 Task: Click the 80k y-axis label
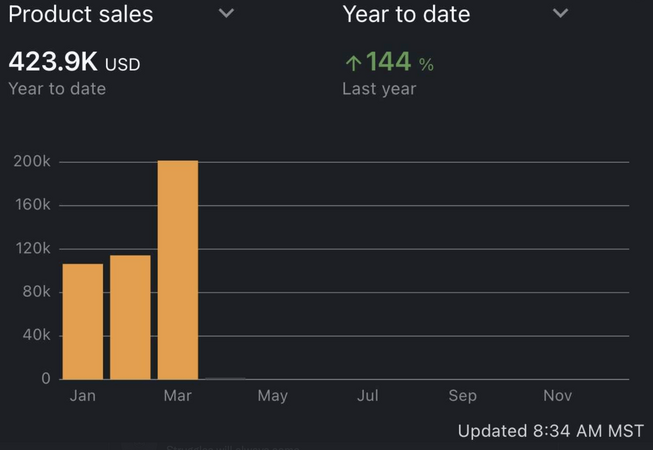point(36,292)
